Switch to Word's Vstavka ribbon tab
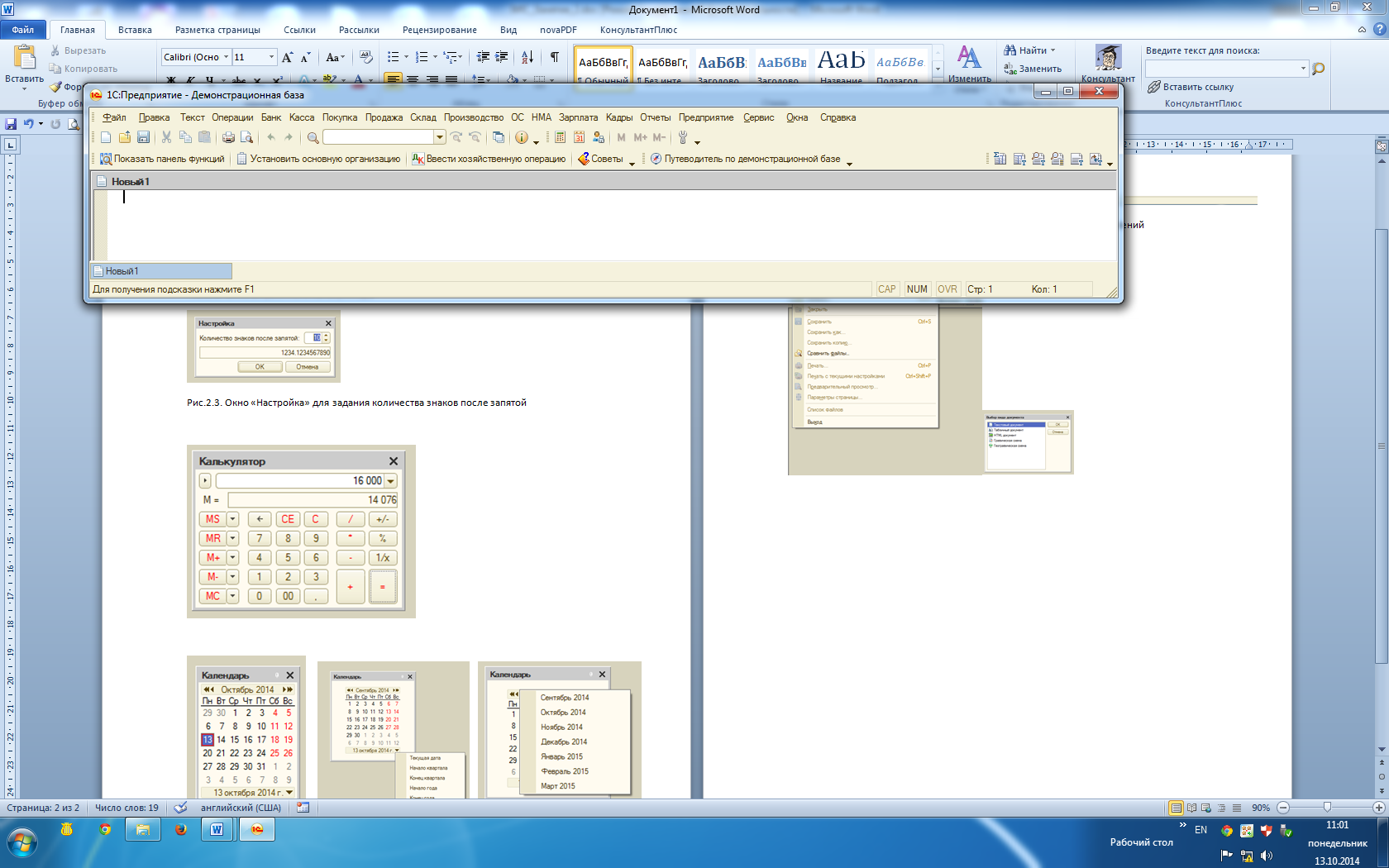 (x=135, y=30)
